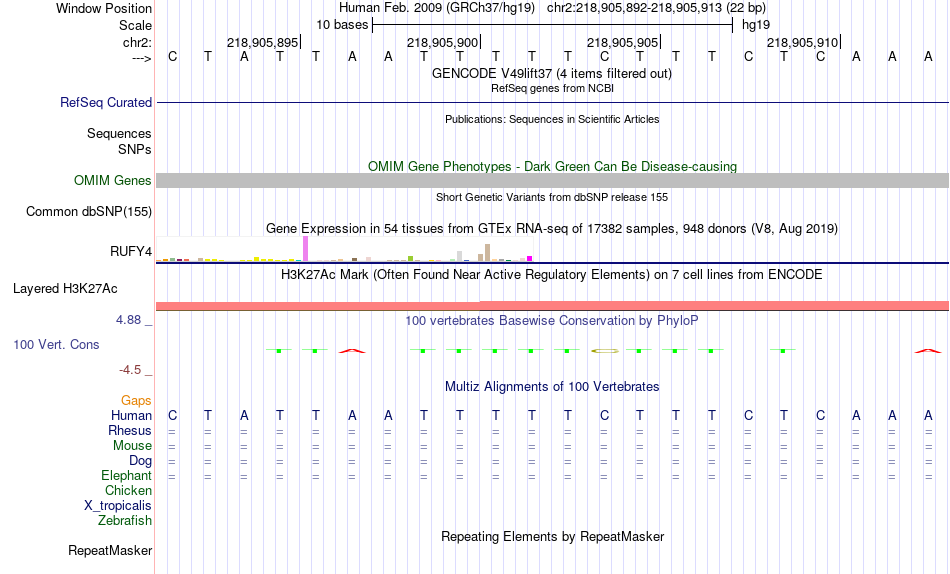
Task: Click the chr2: ruler label
Action: tap(138, 42)
